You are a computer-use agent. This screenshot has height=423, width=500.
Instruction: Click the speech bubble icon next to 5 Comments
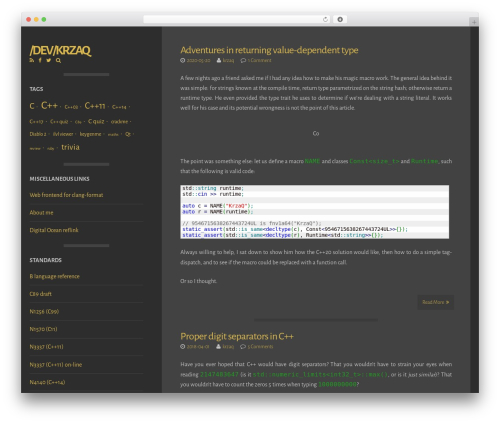pyautogui.click(x=243, y=347)
